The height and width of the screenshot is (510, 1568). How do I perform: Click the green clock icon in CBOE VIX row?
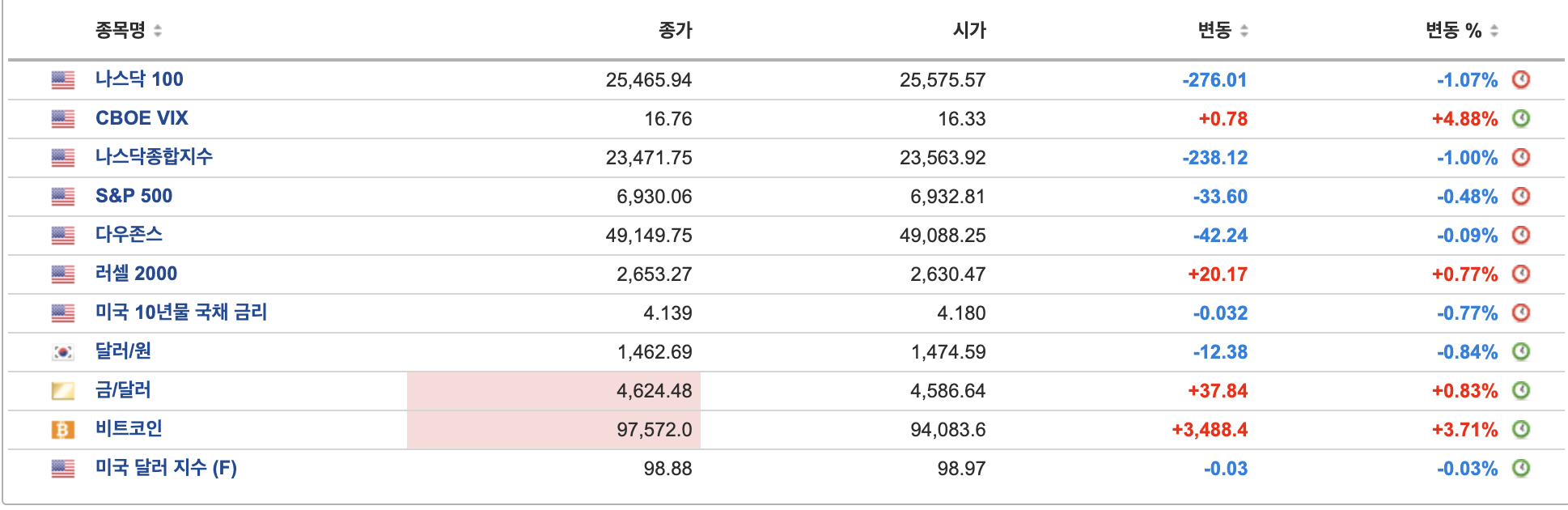[x=1521, y=118]
